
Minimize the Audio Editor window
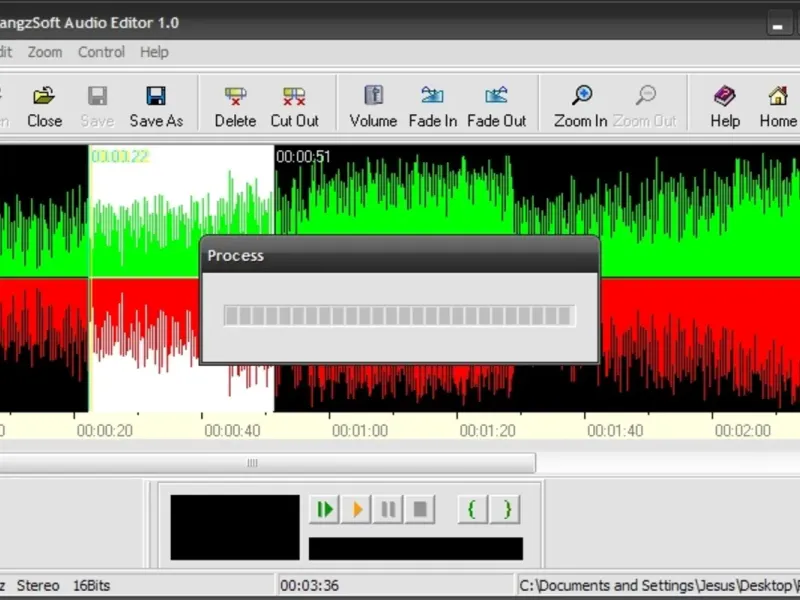(778, 24)
